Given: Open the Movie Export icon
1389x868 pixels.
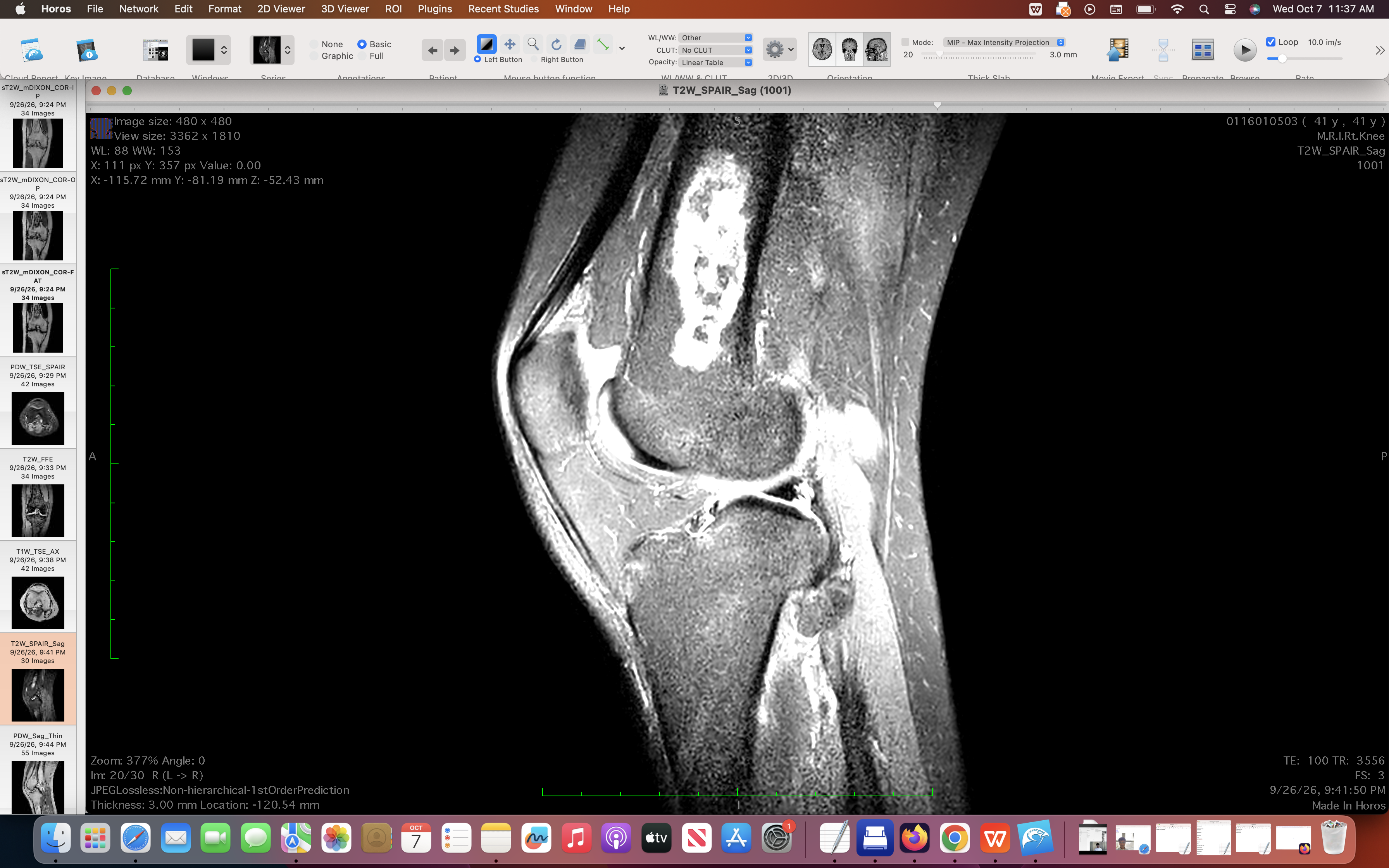Looking at the screenshot, I should pos(1117,50).
